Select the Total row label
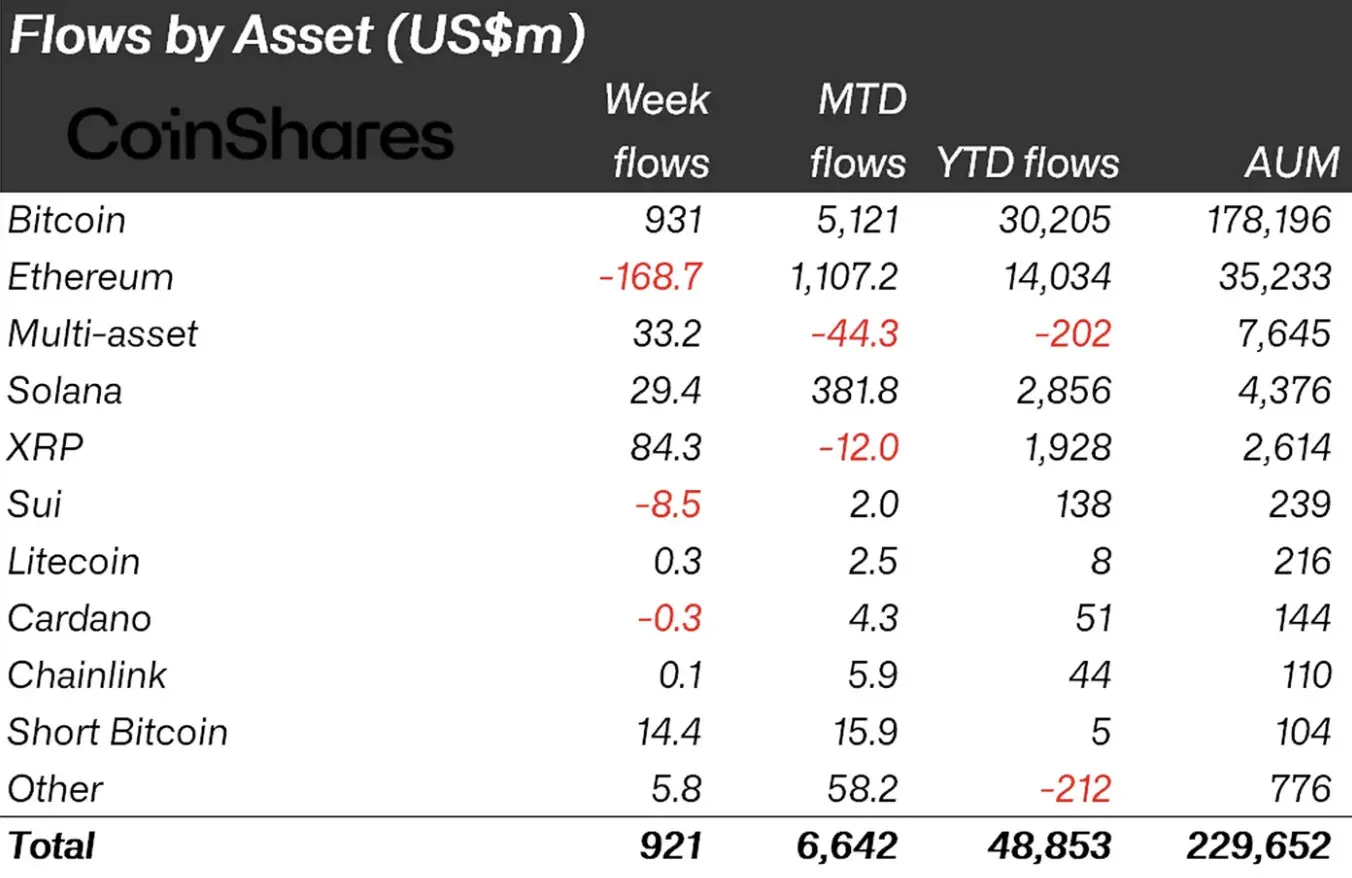The height and width of the screenshot is (878, 1352). tap(51, 846)
